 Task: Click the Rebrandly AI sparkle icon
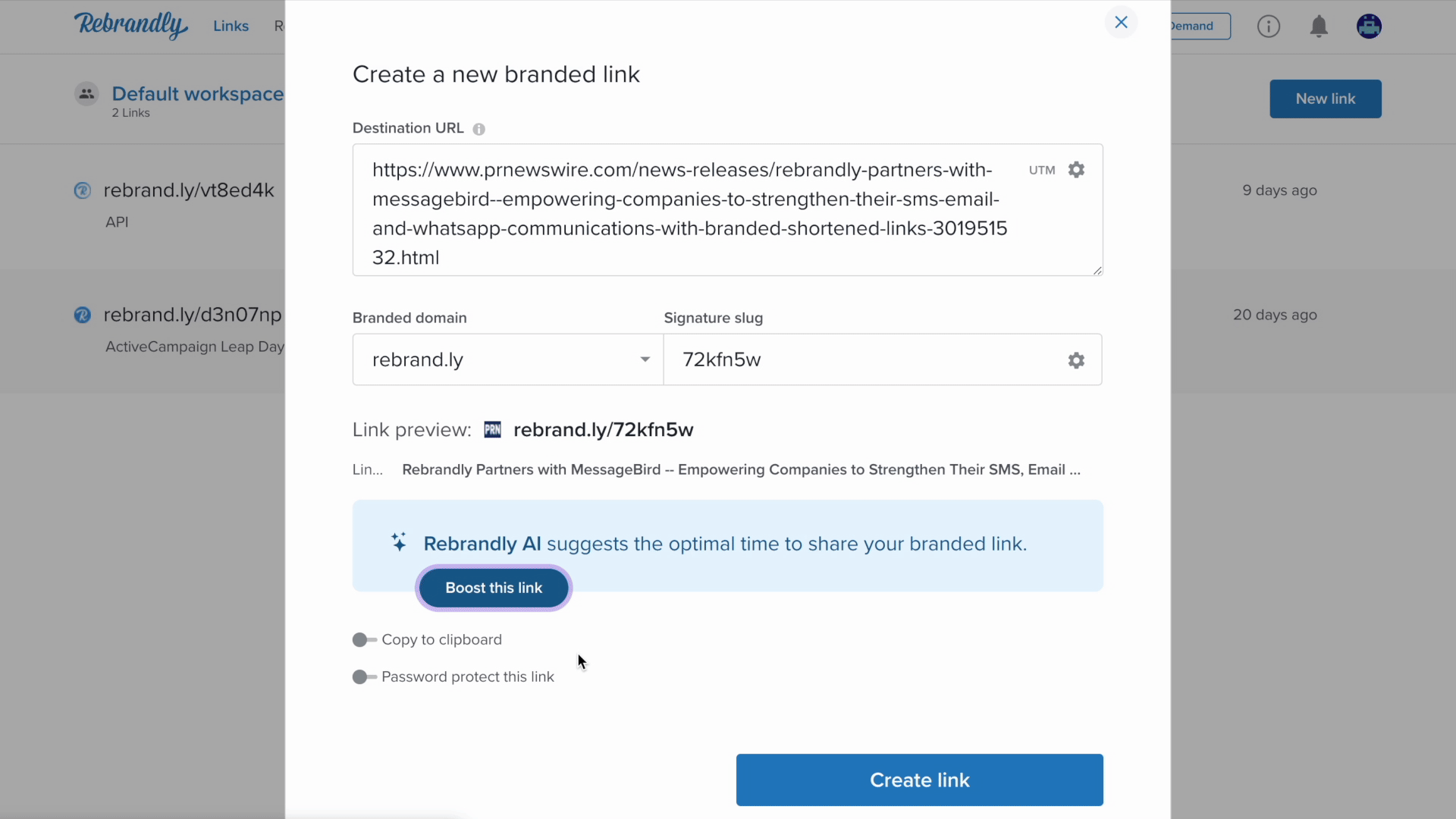pos(399,542)
